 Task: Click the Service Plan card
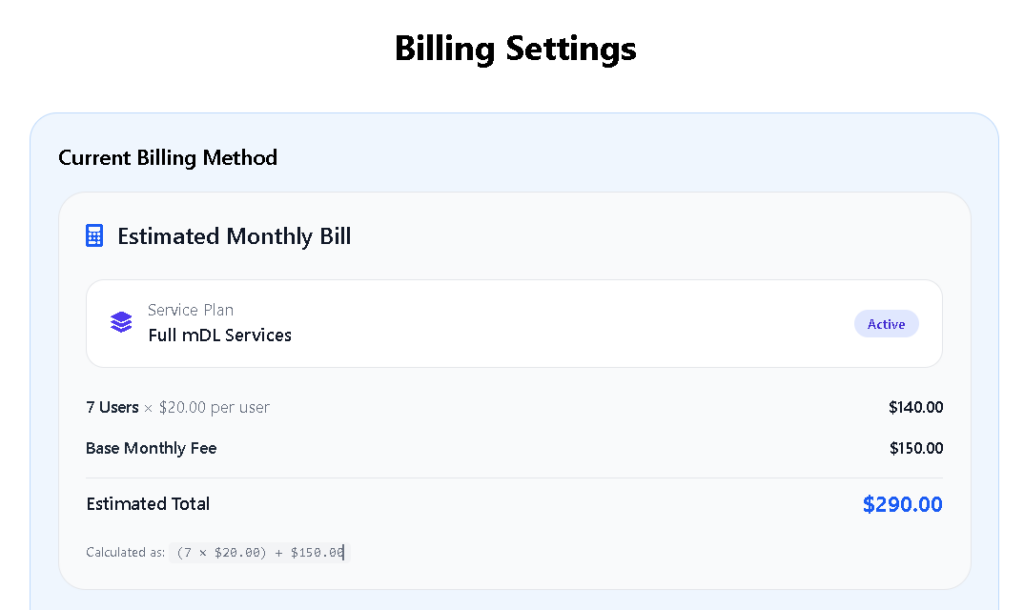514,323
